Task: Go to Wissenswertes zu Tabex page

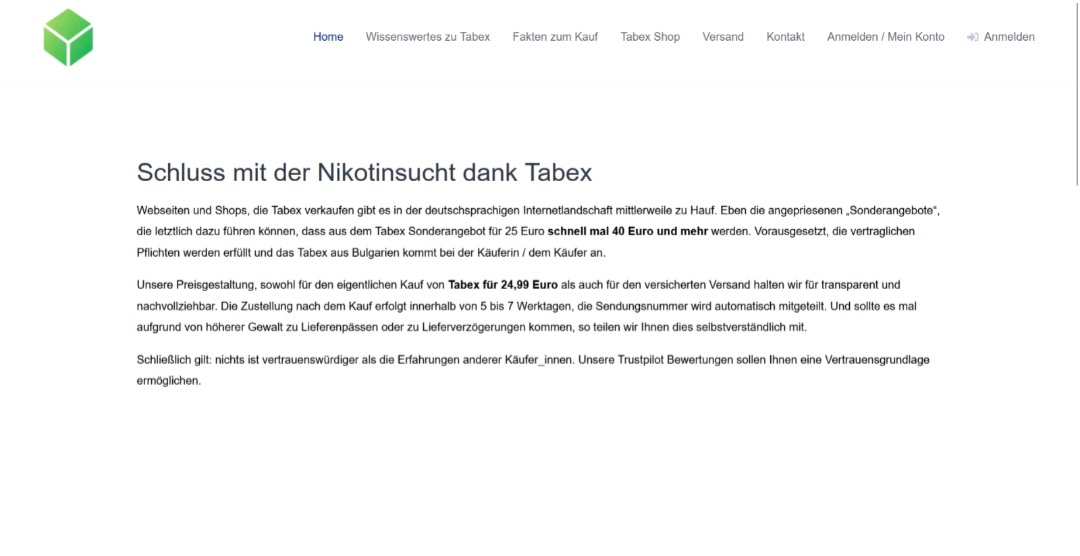Action: 428,37
